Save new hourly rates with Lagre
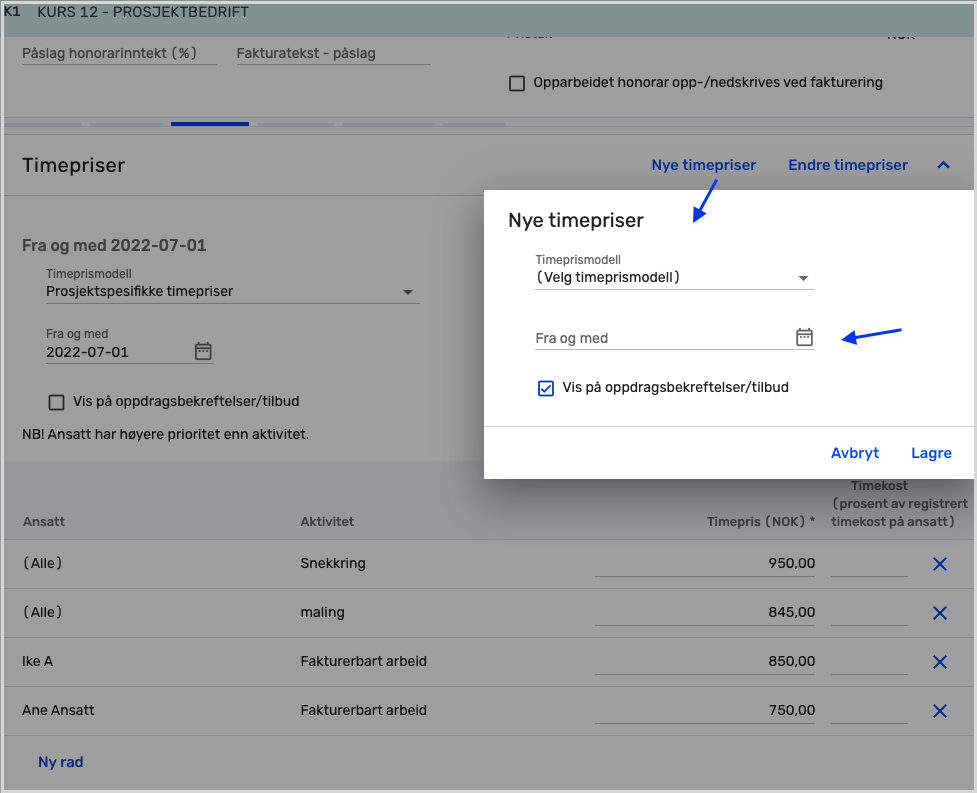 932,453
